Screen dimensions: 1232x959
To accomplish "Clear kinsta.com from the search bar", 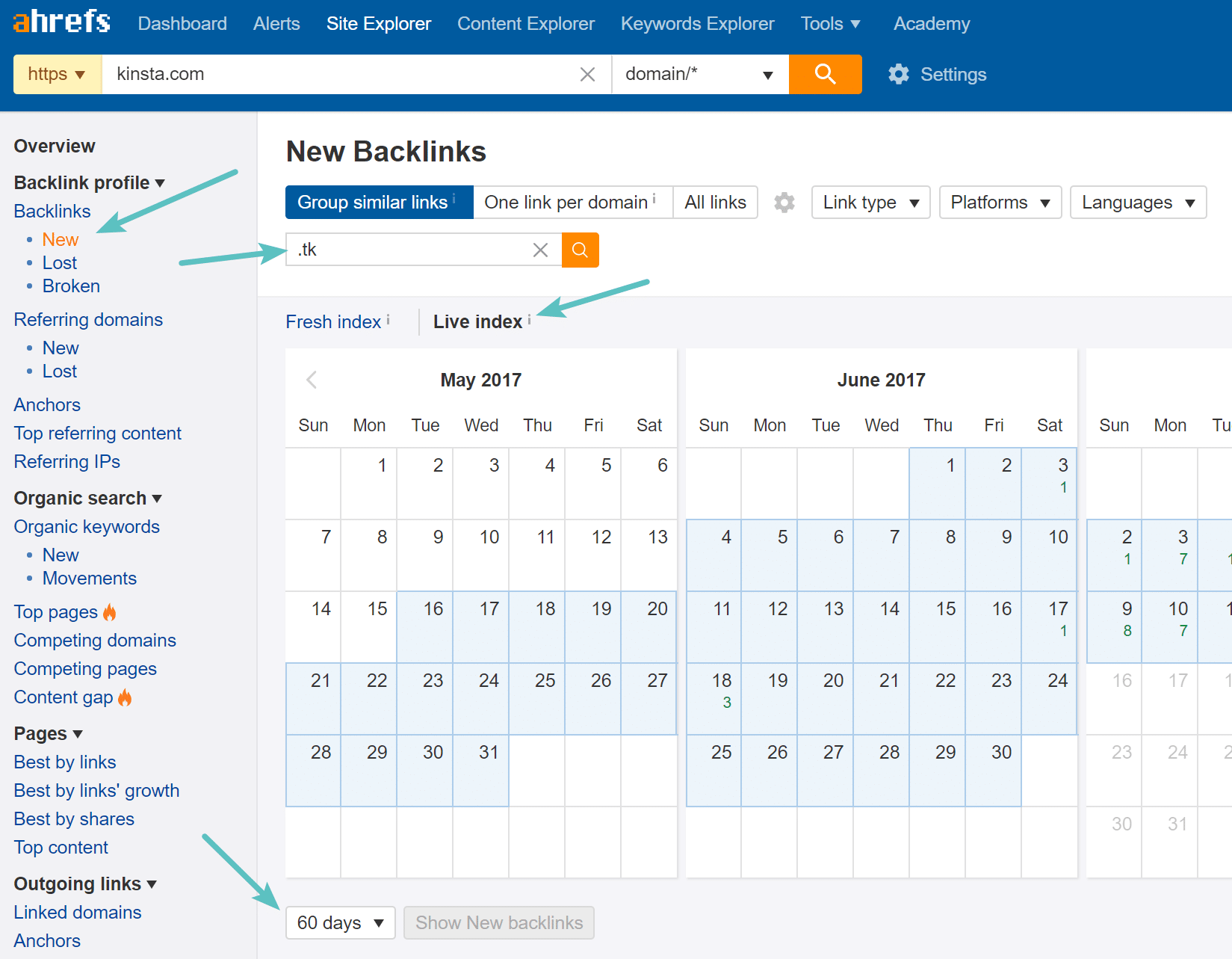I will [587, 74].
